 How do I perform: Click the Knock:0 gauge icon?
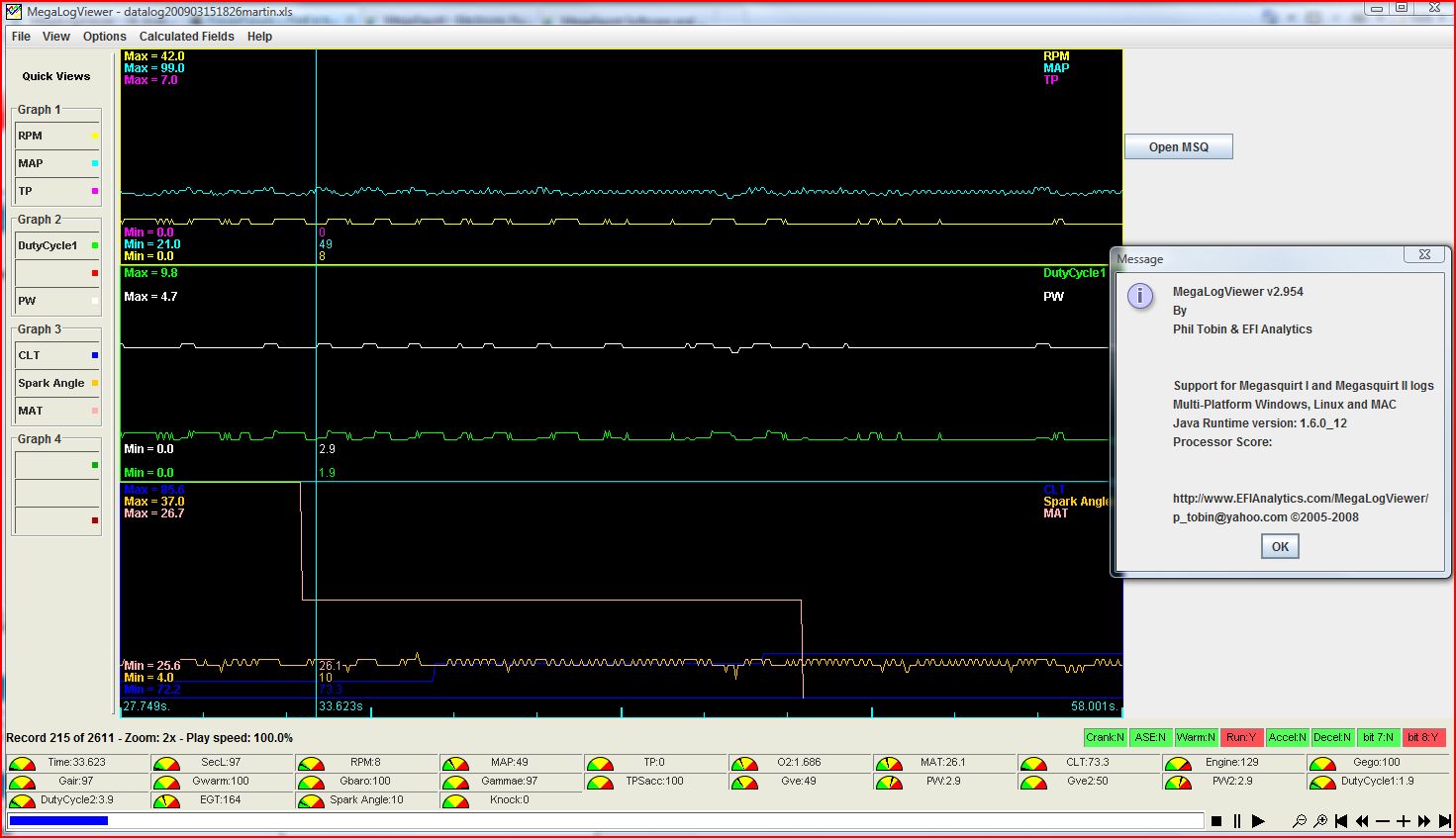click(x=455, y=800)
